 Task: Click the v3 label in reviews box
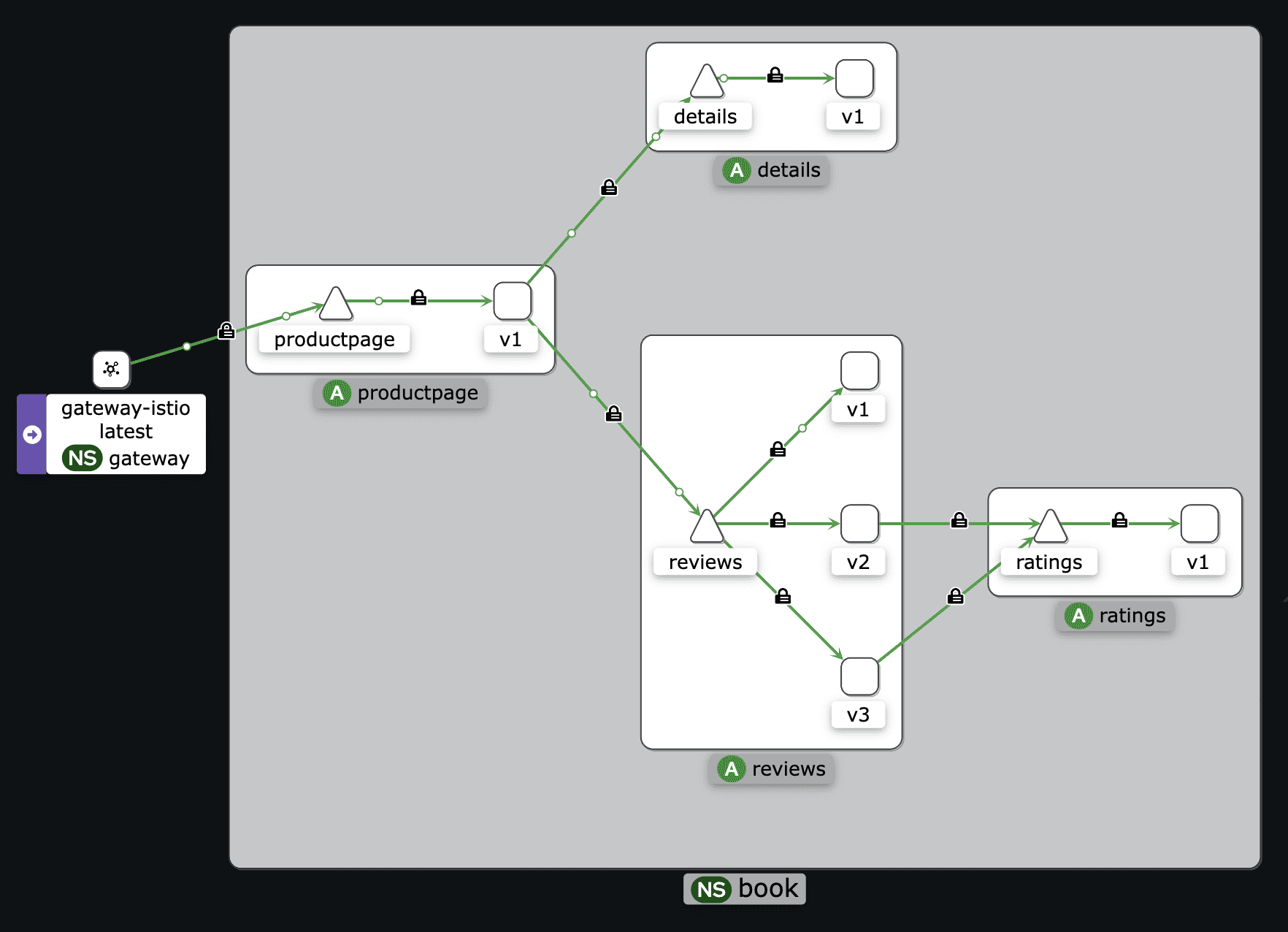tap(858, 715)
